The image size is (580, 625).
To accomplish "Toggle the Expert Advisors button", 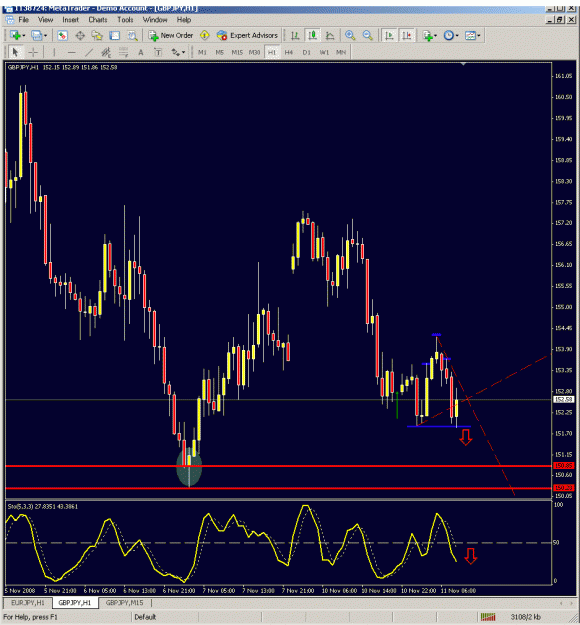I will (x=247, y=35).
